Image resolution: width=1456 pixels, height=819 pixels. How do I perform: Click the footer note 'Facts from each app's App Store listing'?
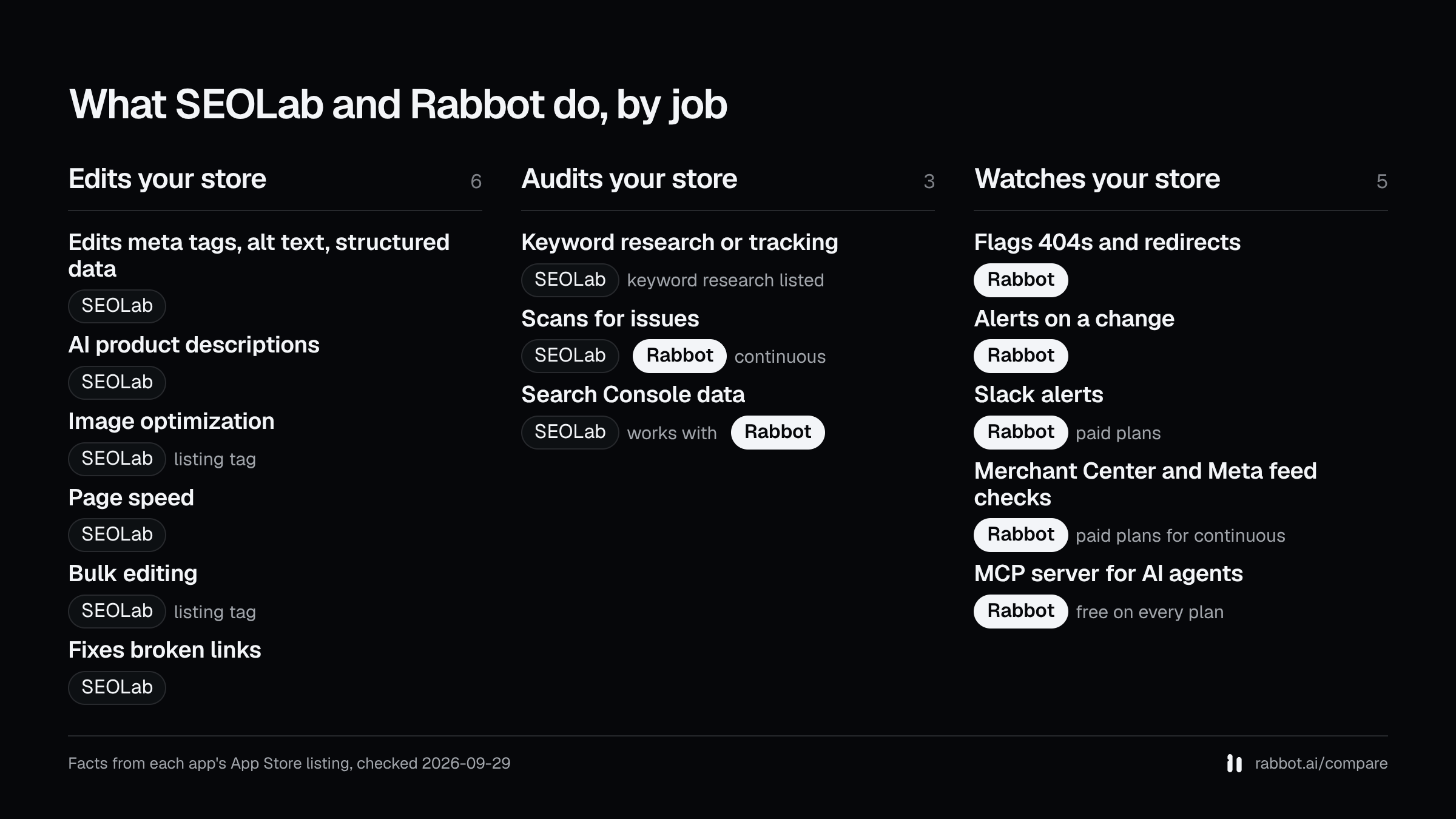(289, 763)
